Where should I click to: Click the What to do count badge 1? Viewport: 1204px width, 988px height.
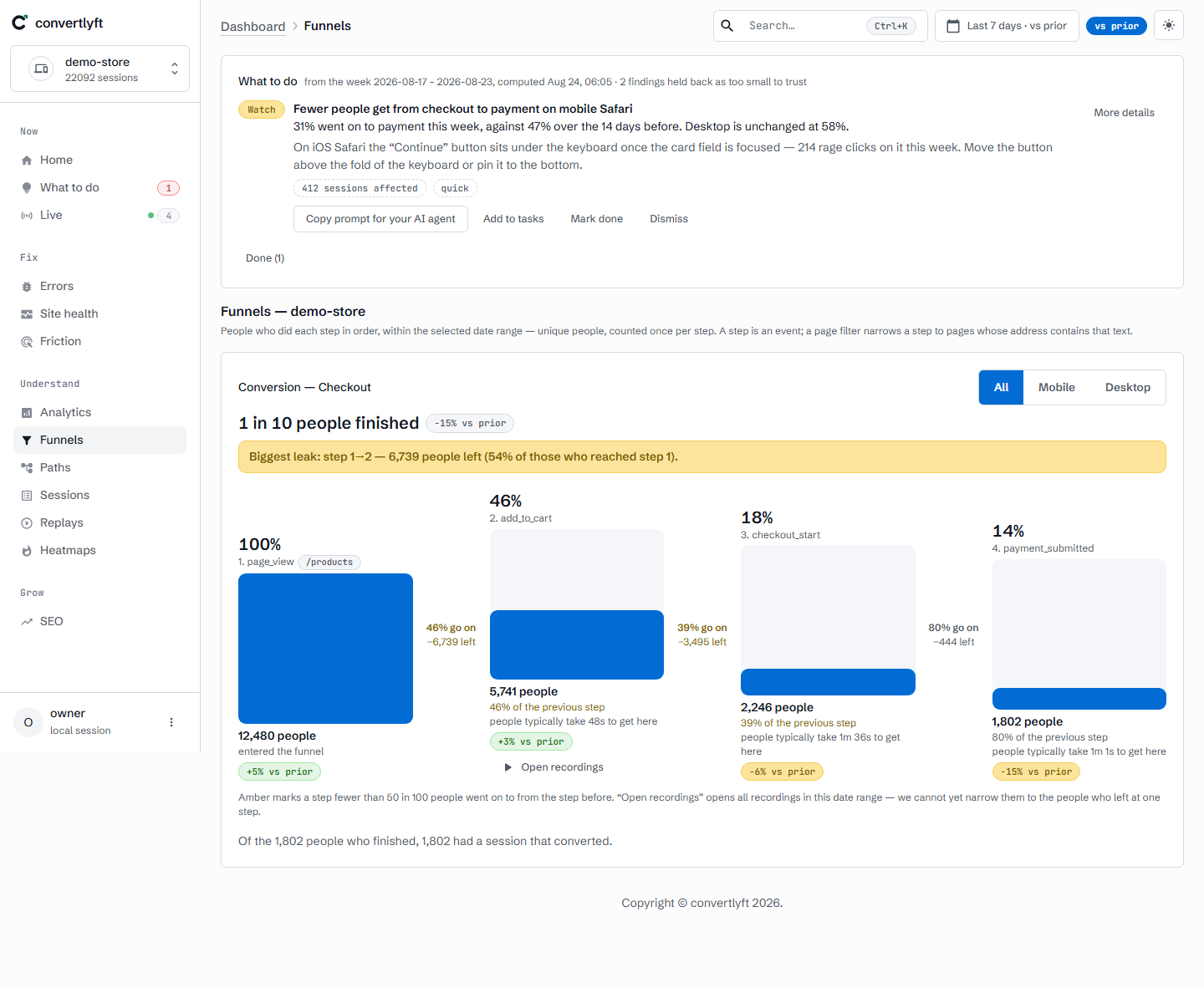click(168, 188)
